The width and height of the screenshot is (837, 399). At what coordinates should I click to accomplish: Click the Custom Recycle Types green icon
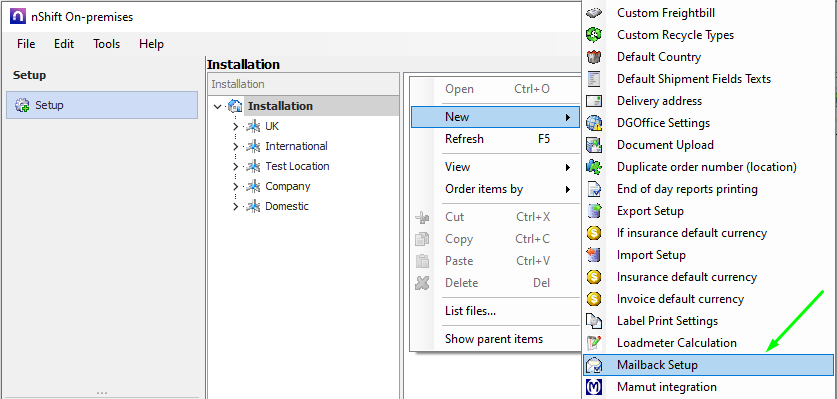point(594,35)
